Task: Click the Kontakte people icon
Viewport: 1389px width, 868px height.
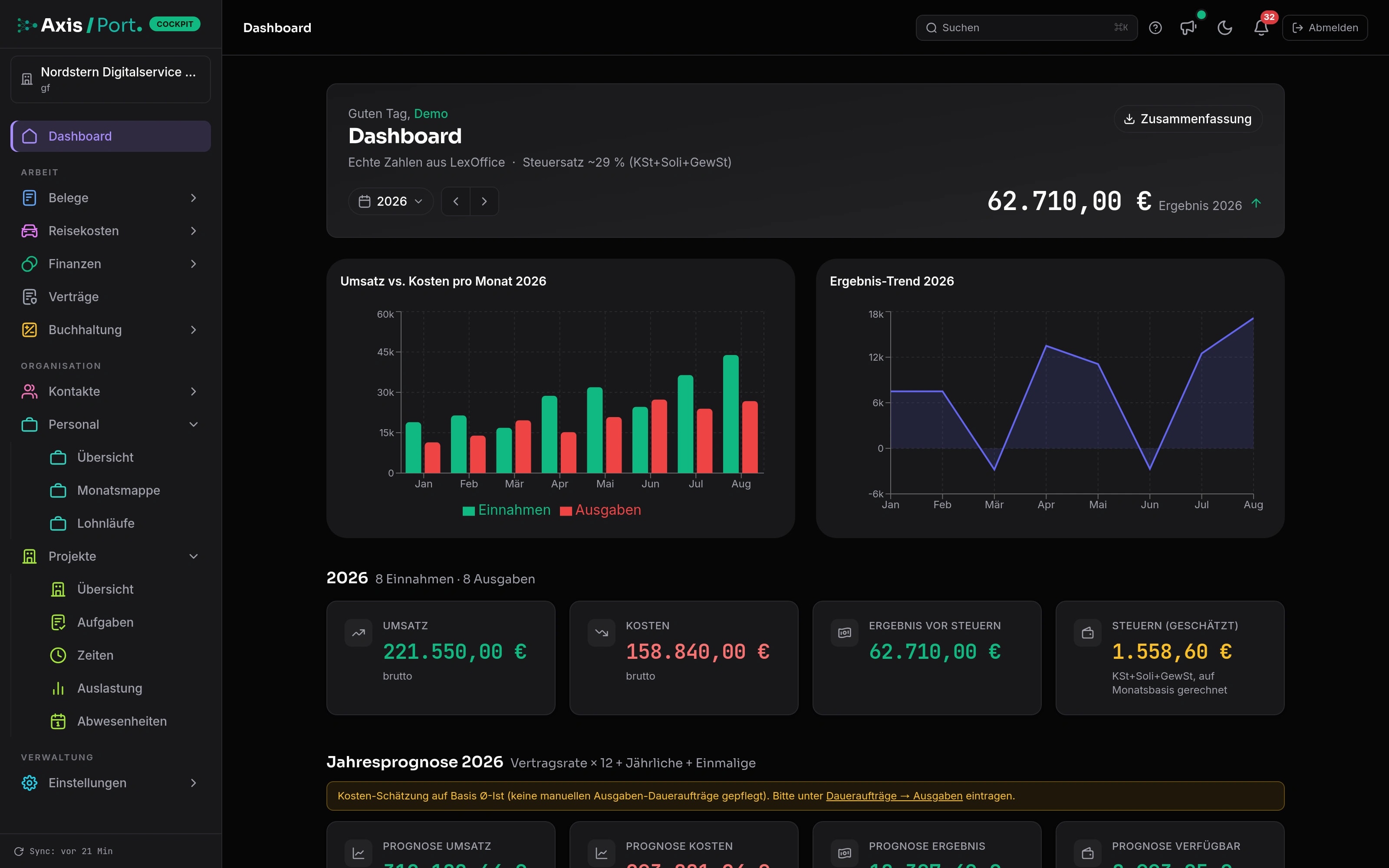Action: [x=29, y=391]
